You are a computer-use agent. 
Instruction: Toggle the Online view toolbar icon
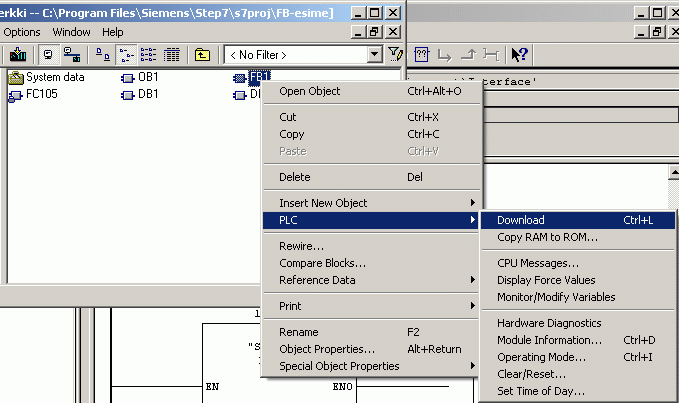pos(48,55)
